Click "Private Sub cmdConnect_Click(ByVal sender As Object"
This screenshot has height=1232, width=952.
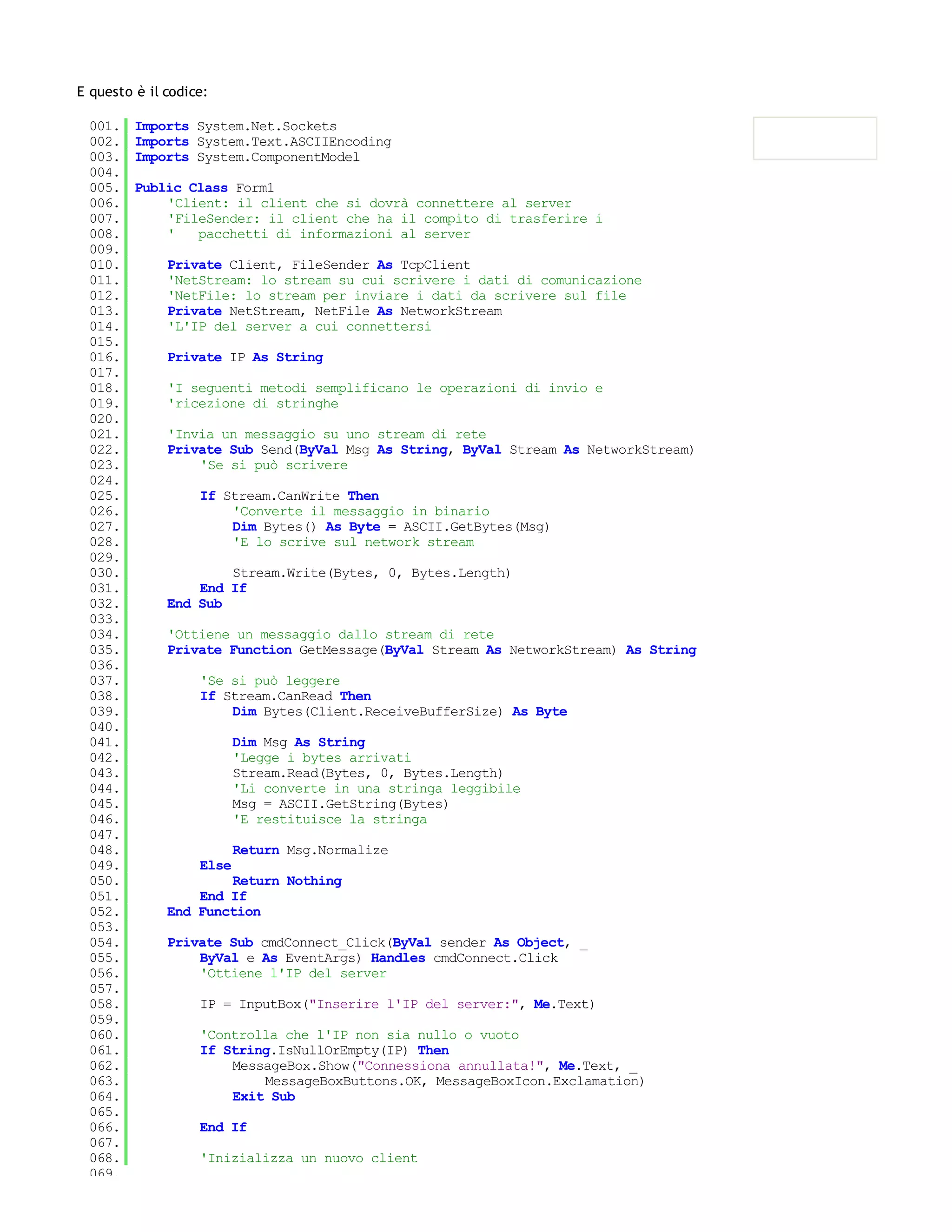(x=378, y=943)
